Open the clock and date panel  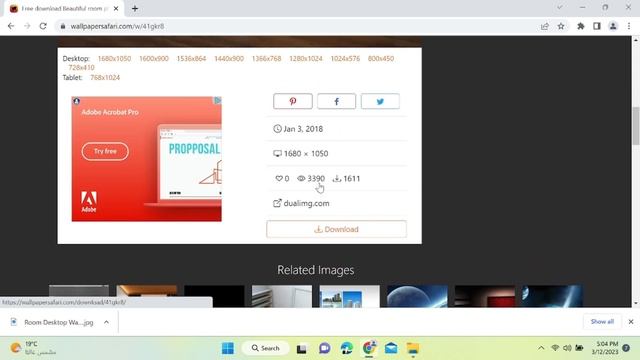coord(605,348)
